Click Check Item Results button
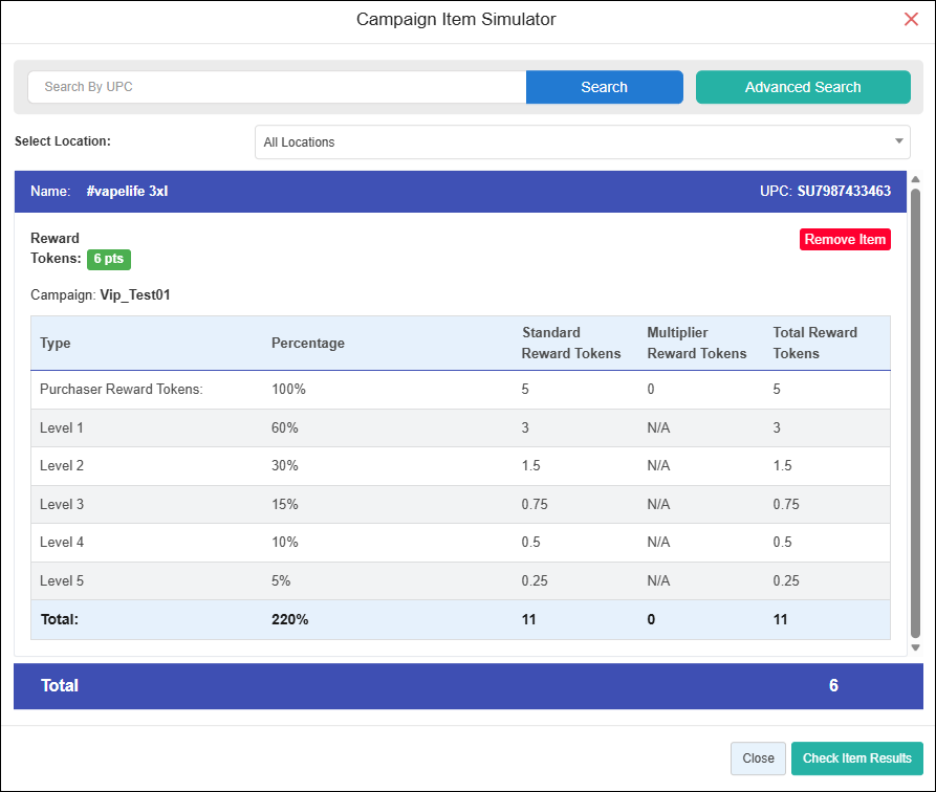 (x=856, y=758)
